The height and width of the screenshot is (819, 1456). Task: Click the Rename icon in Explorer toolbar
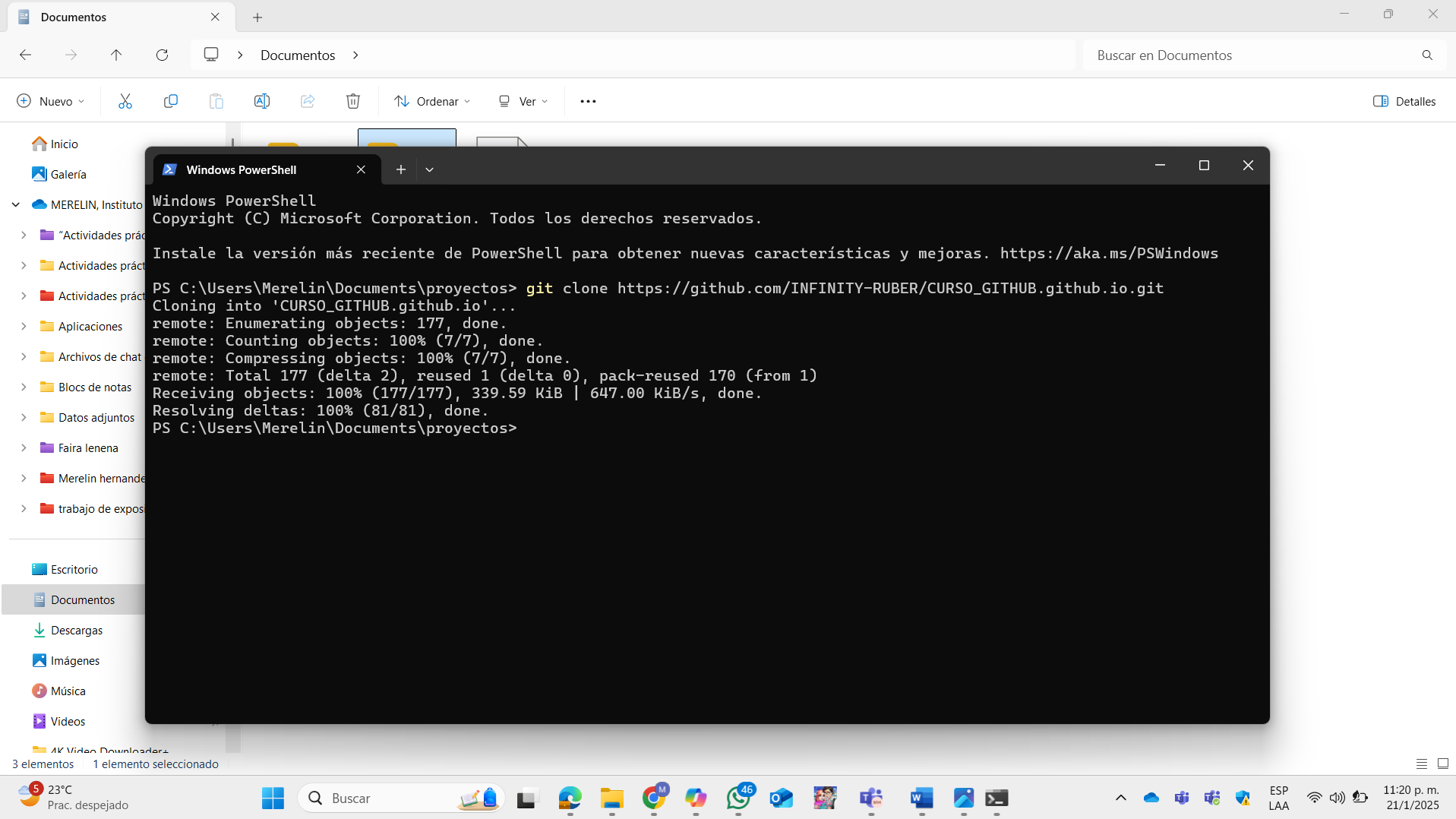point(262,101)
